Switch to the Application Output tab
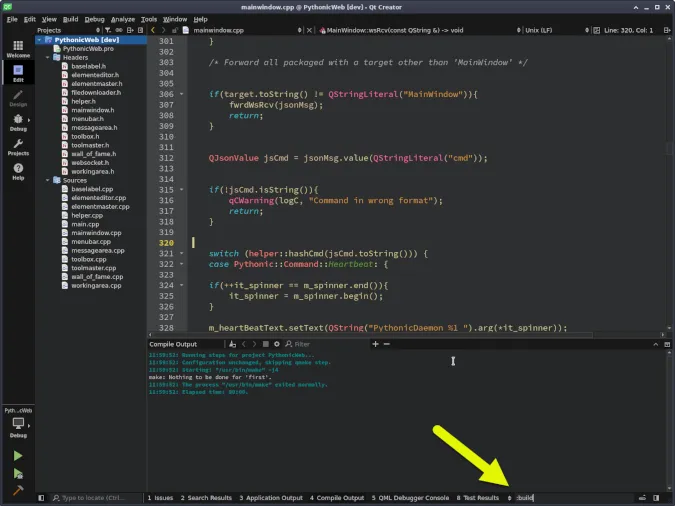The width and height of the screenshot is (675, 506). 270,497
